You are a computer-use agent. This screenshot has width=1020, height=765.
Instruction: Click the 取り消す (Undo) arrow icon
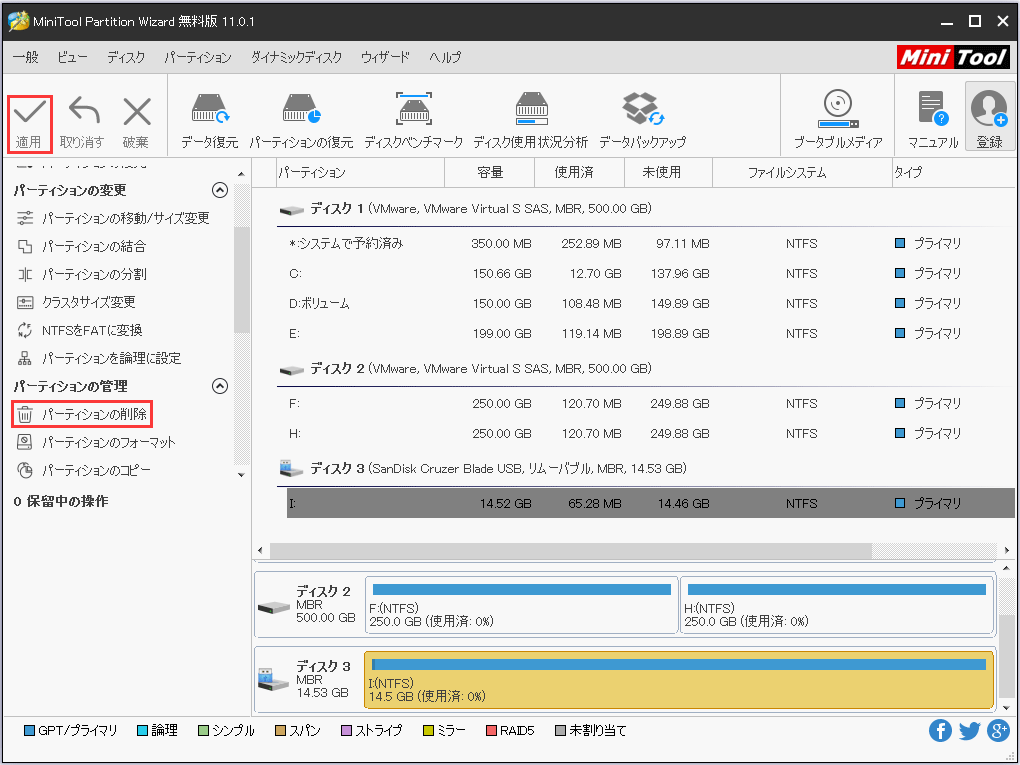click(x=83, y=111)
